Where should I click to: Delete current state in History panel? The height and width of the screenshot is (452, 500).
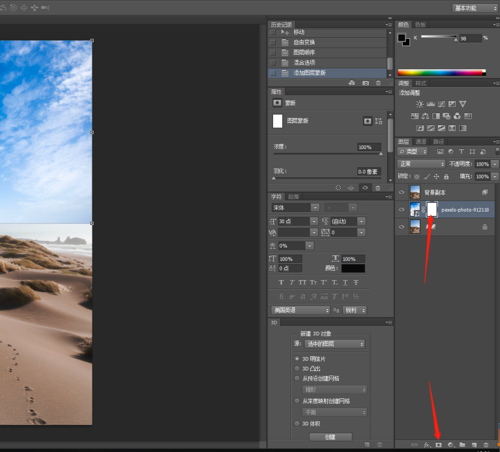coord(378,83)
